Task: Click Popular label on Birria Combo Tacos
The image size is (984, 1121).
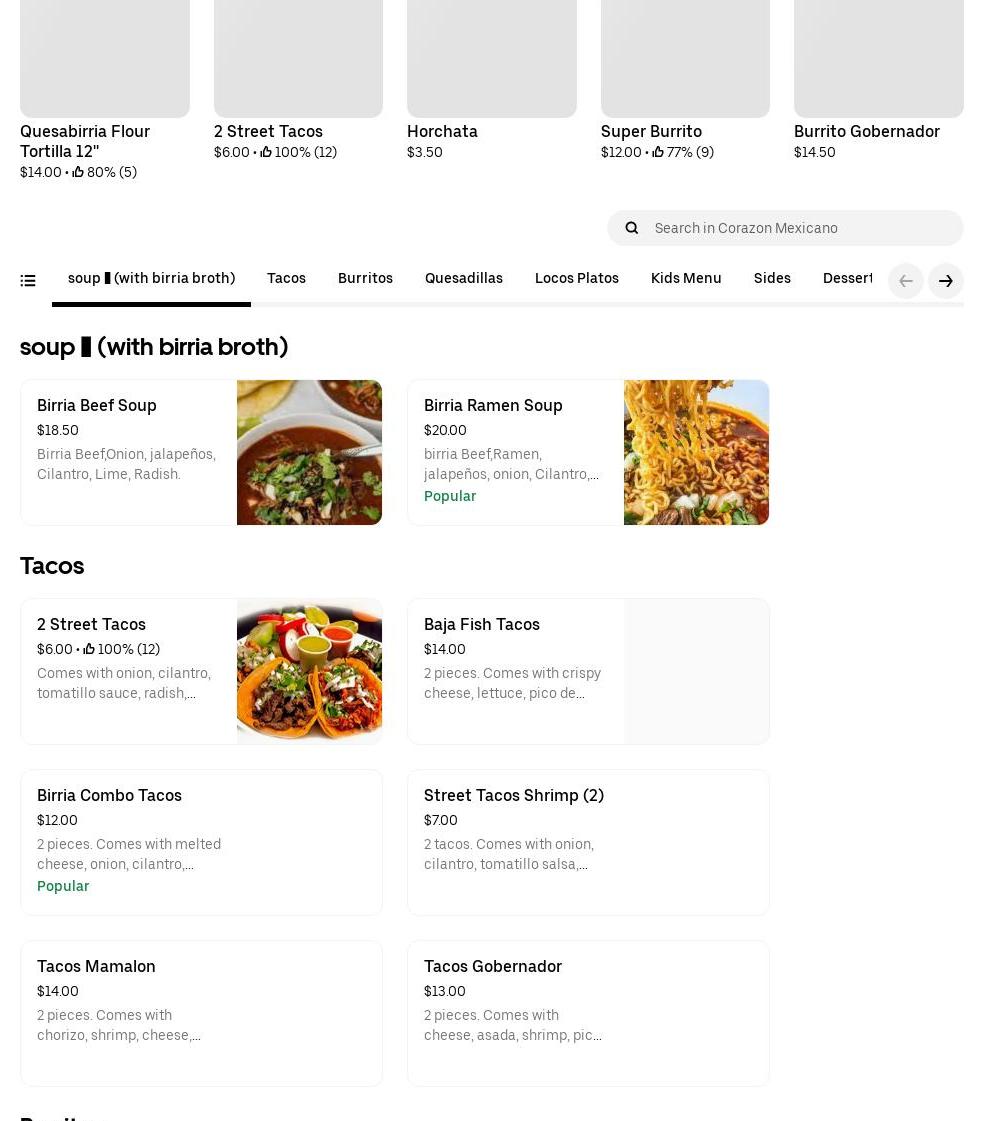Action: coord(63,886)
